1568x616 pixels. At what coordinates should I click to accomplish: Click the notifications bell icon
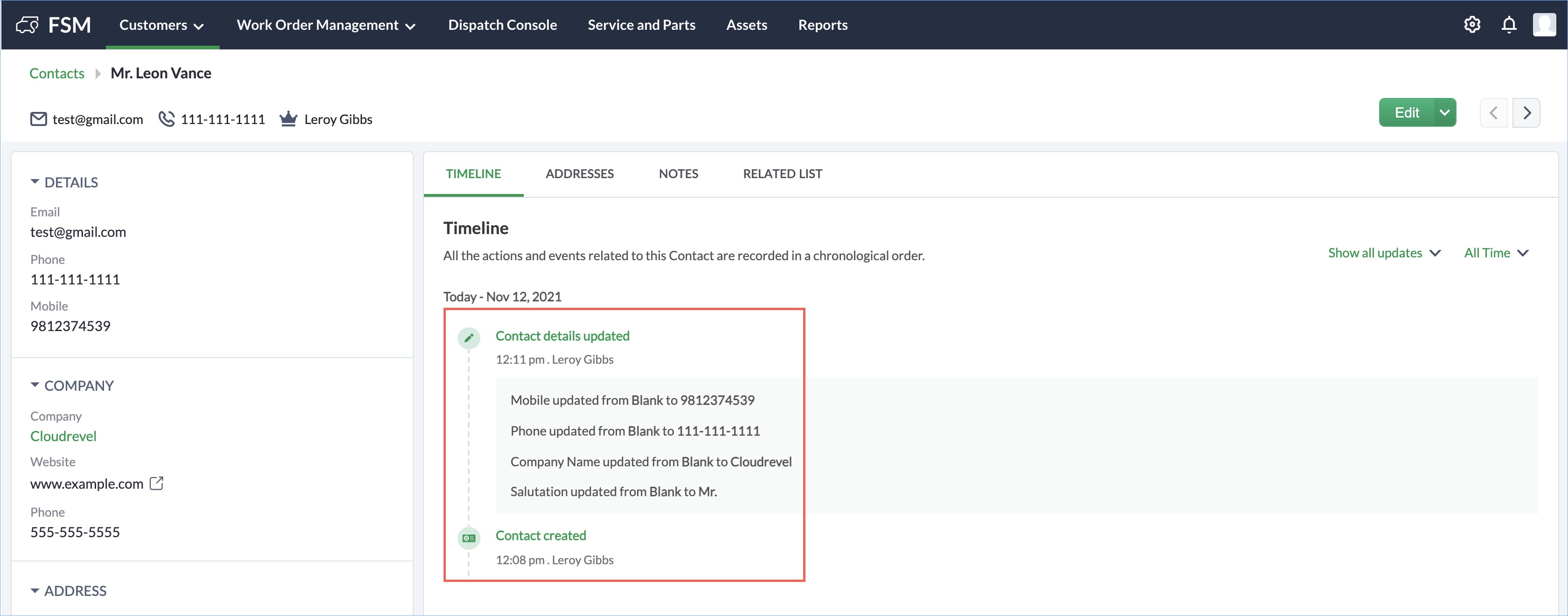coord(1508,25)
